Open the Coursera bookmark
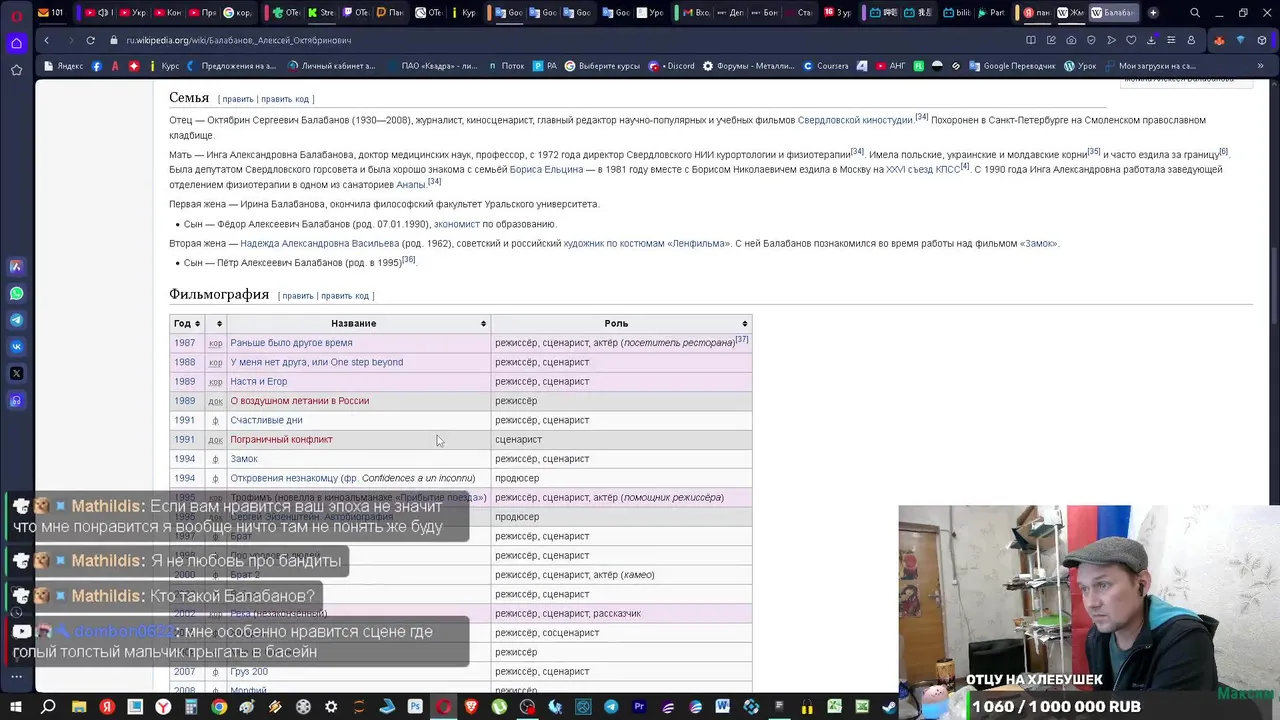1280x720 pixels. [827, 66]
